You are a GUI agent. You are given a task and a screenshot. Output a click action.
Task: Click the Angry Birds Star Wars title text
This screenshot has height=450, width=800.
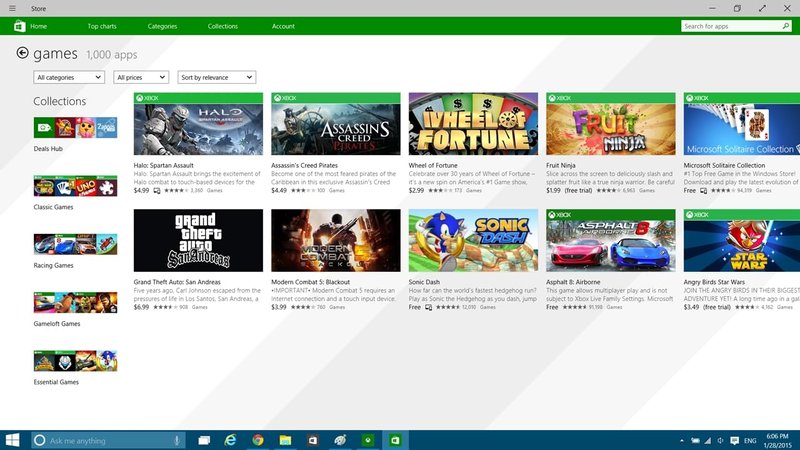(714, 282)
